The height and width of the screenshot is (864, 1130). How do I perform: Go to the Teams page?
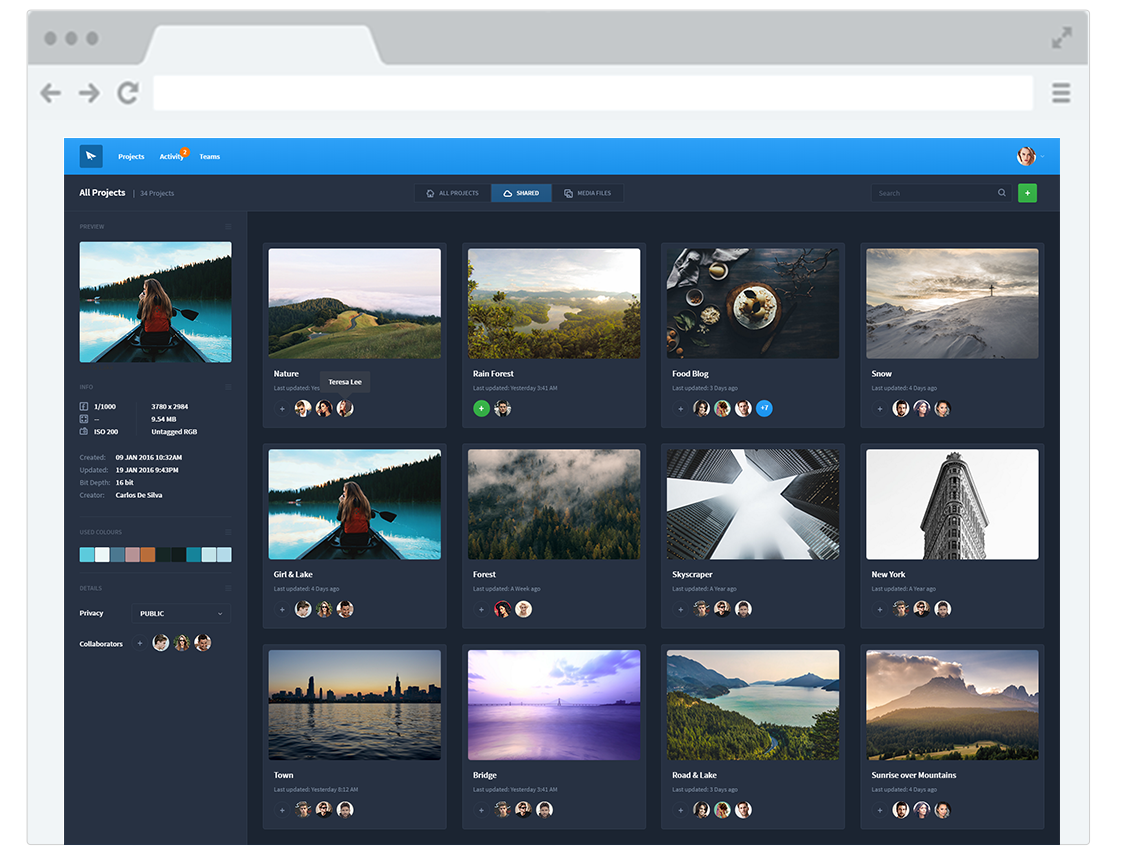pos(209,157)
